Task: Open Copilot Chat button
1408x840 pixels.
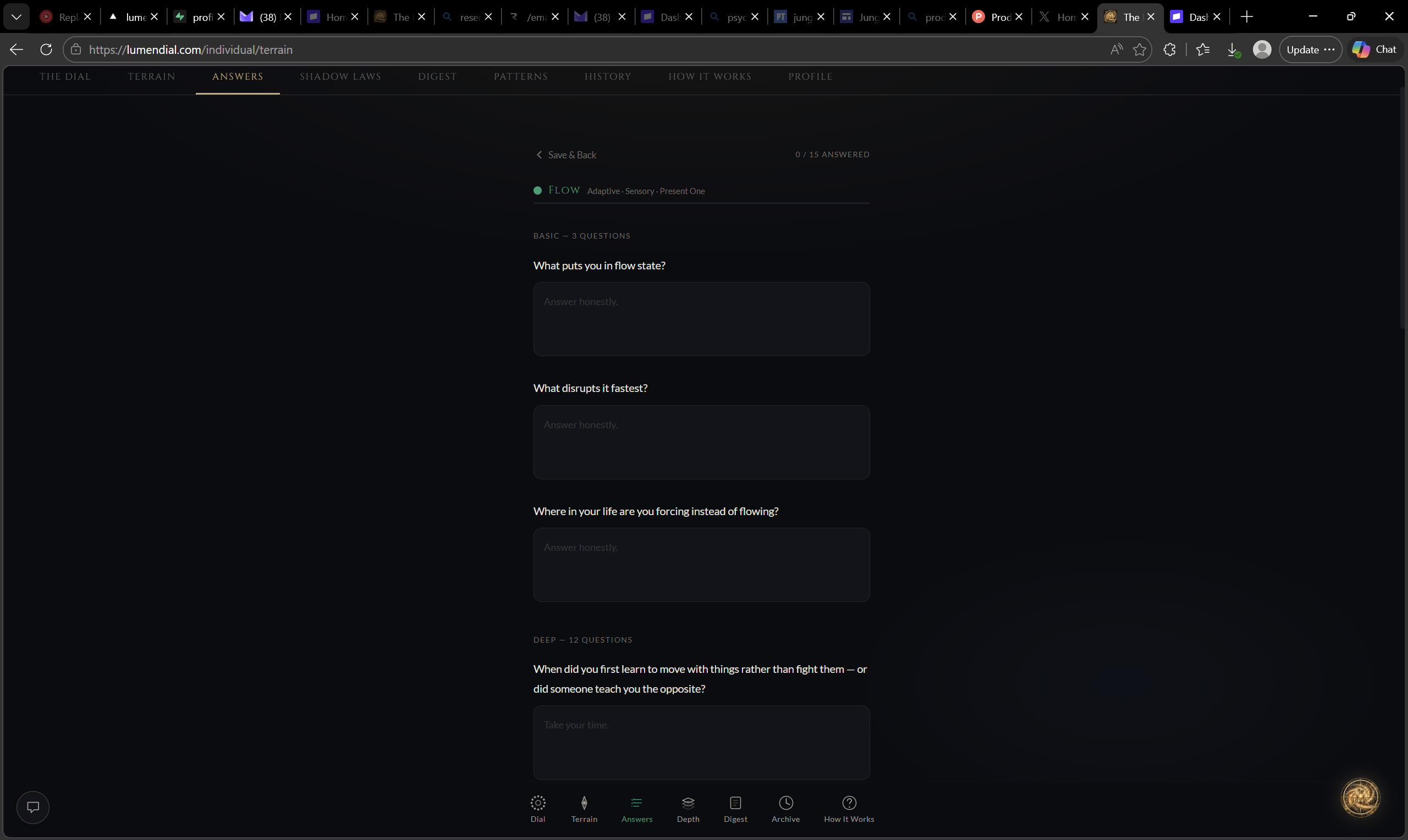Action: [x=1374, y=50]
